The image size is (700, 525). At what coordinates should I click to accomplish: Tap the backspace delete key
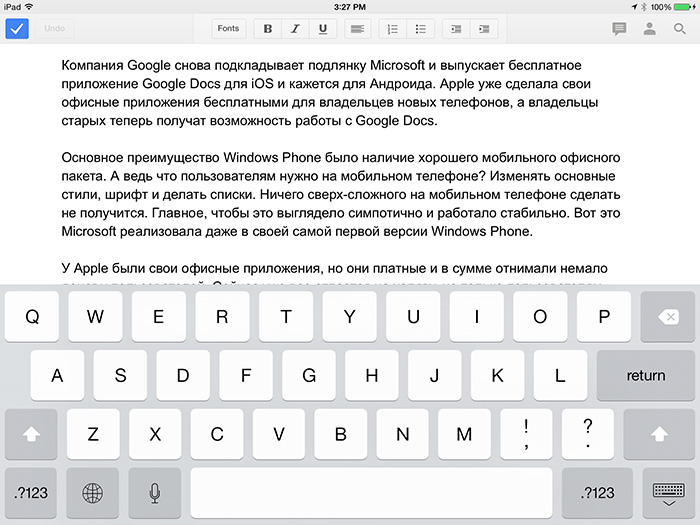[667, 317]
